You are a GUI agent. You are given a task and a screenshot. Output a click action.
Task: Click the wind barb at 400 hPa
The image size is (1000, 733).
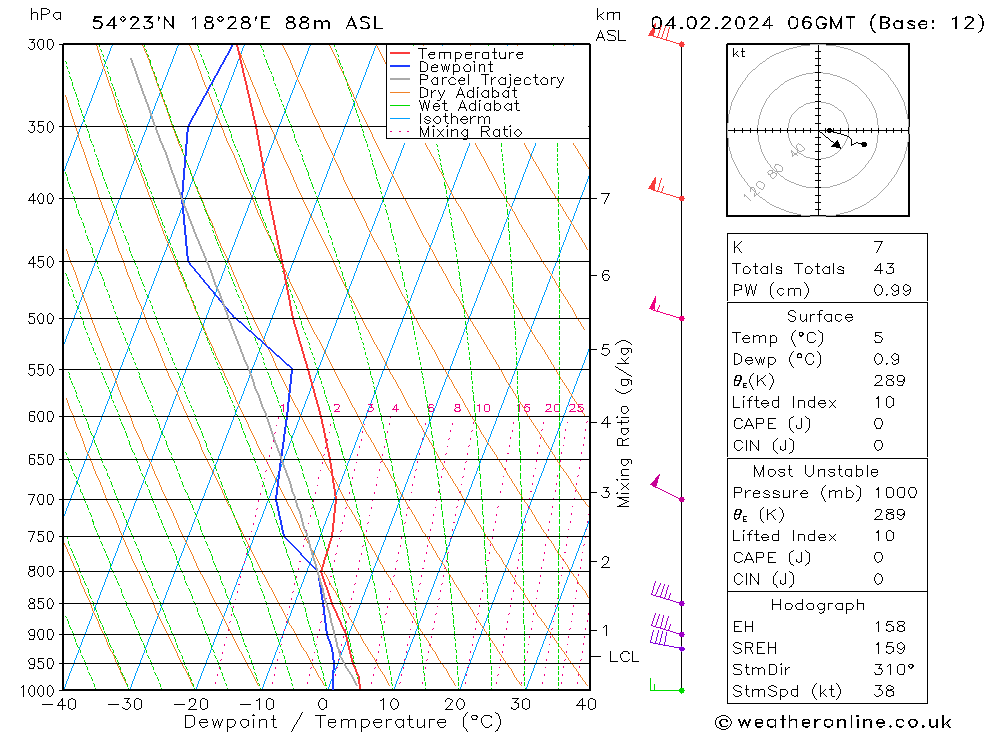[x=666, y=189]
